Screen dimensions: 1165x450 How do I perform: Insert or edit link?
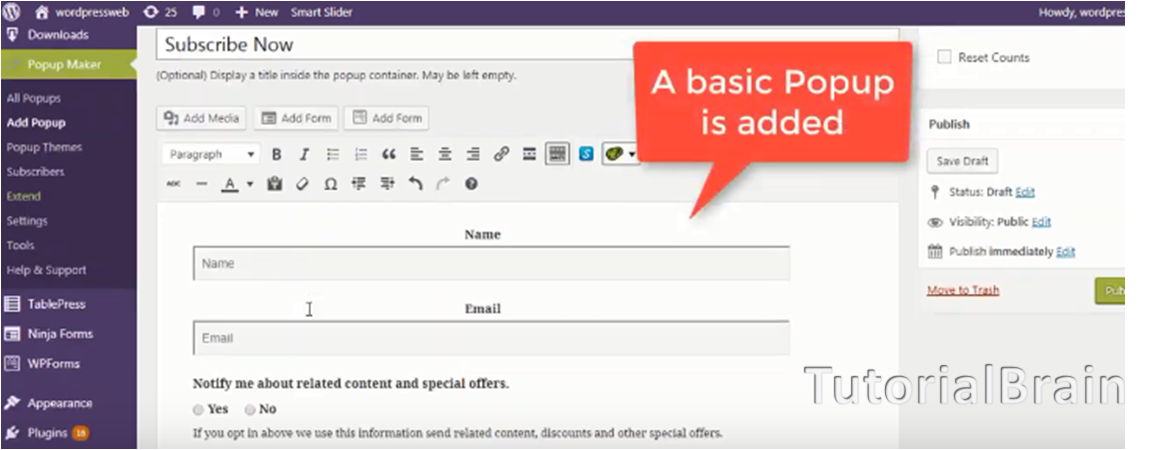click(x=502, y=154)
